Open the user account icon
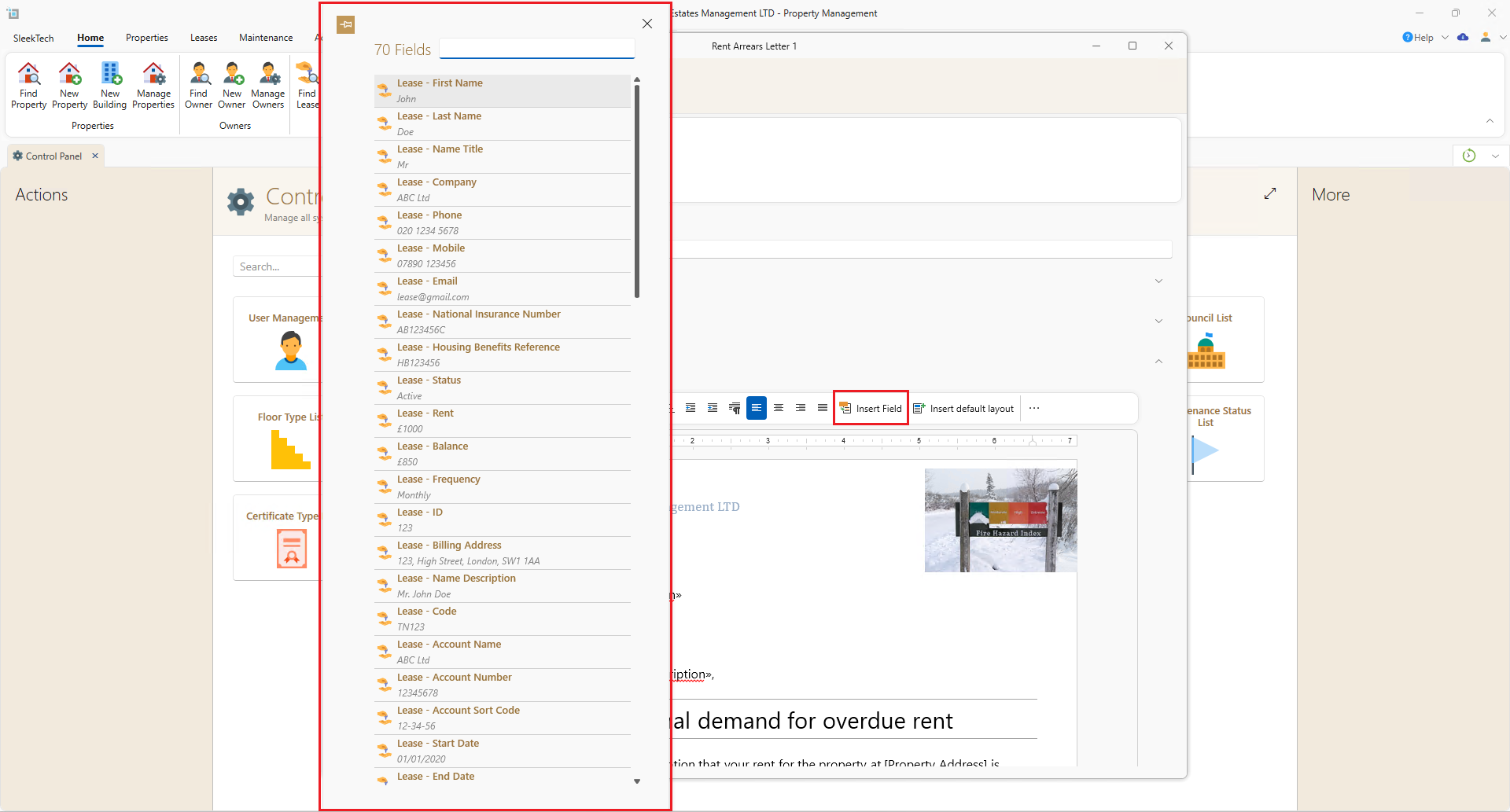This screenshot has height=812, width=1510. point(1486,37)
